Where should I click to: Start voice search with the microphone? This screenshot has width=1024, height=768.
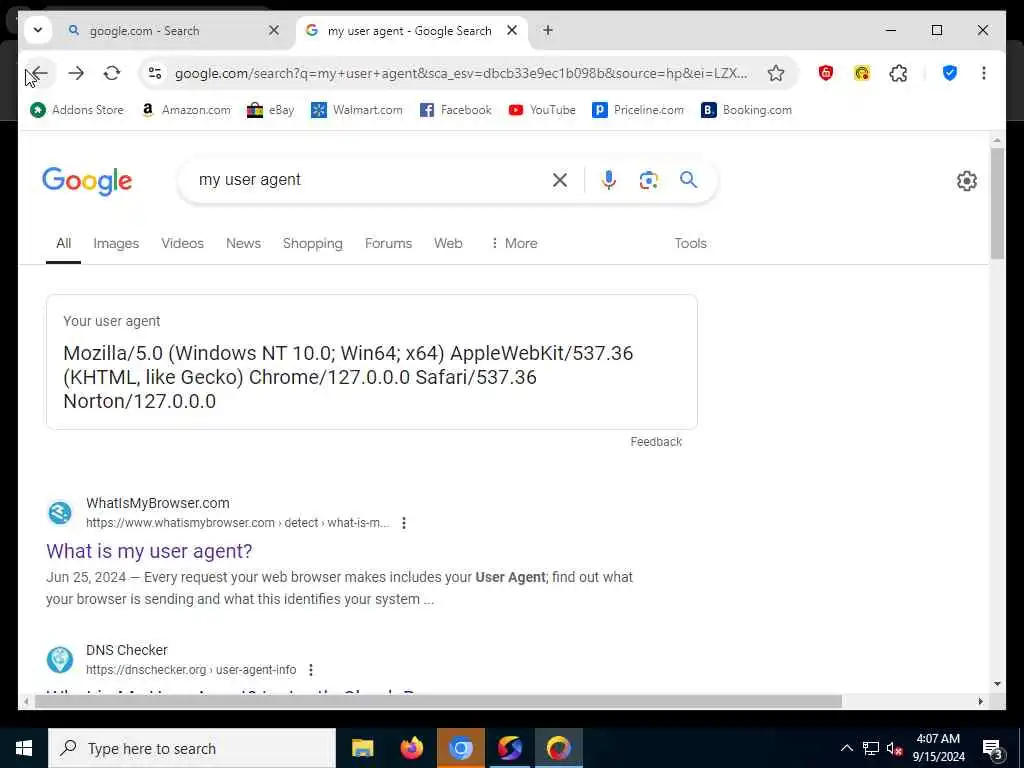608,180
